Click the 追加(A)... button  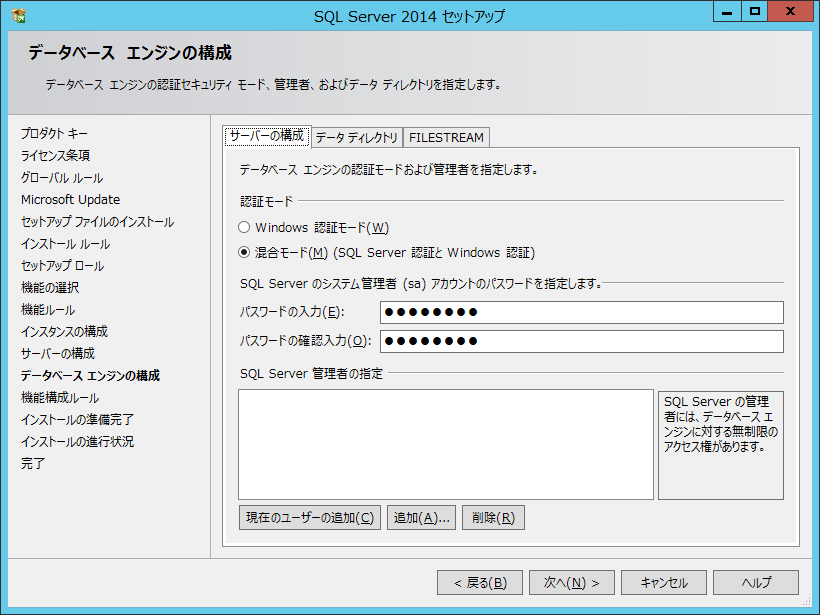pos(422,518)
